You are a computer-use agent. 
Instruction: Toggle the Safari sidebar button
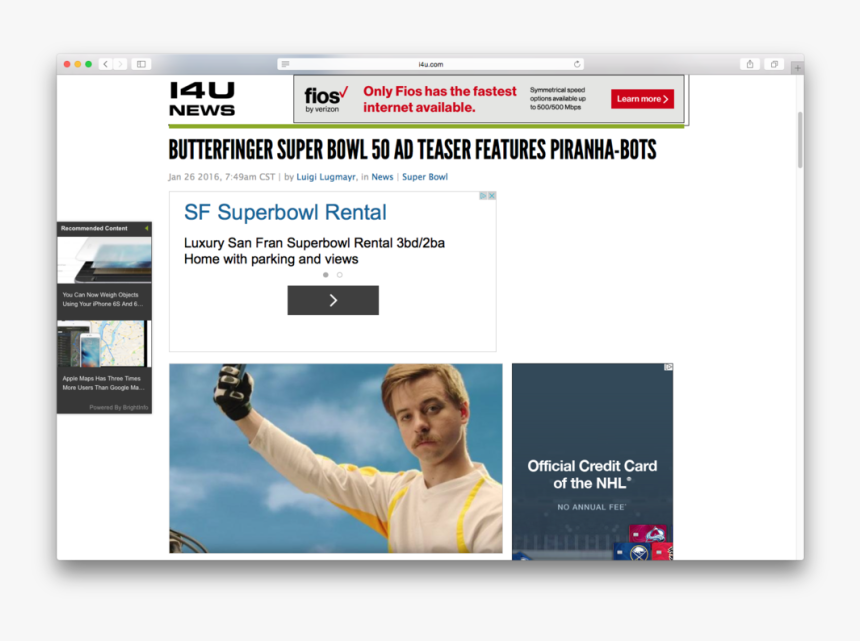point(141,64)
